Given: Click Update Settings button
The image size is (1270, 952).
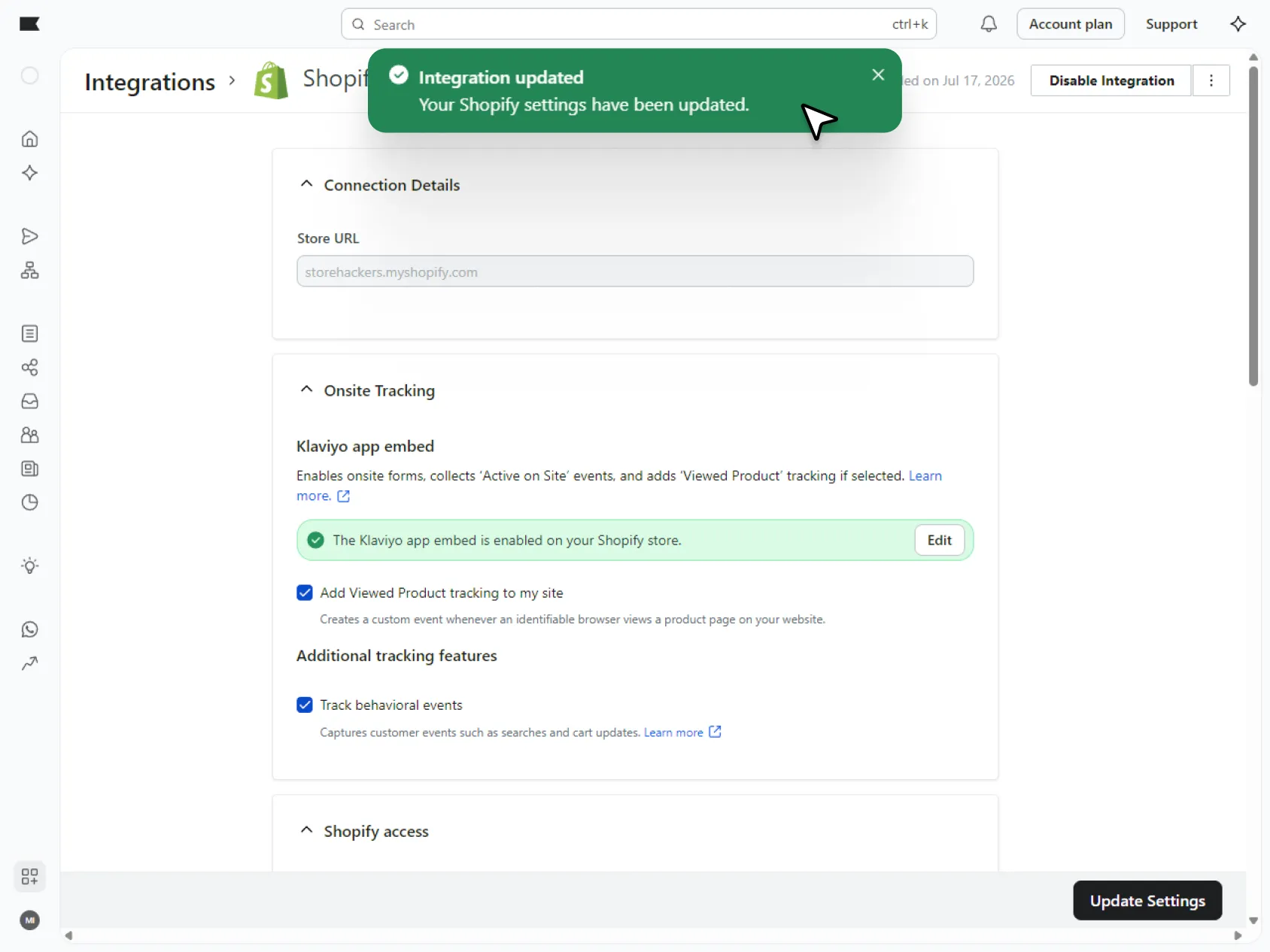Looking at the screenshot, I should (1147, 900).
